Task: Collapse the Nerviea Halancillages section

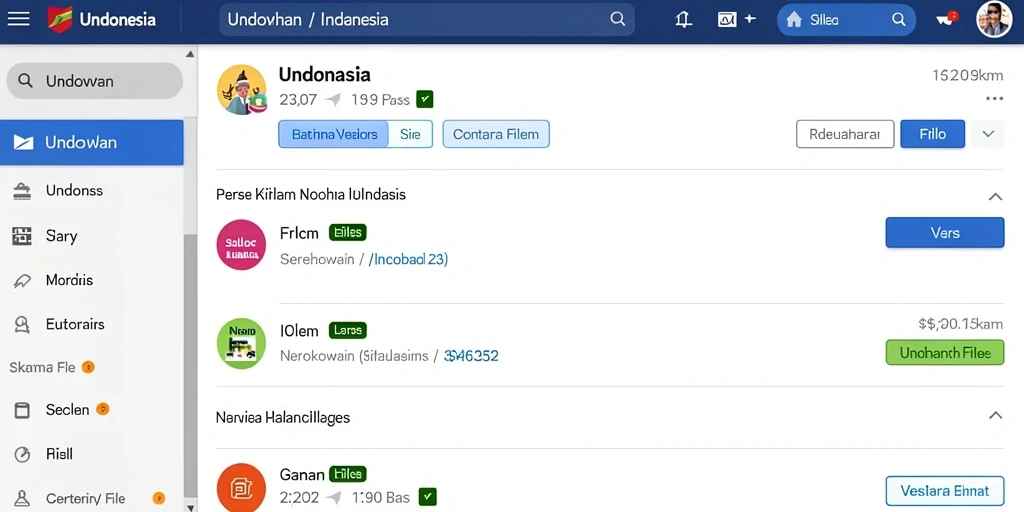Action: tap(995, 415)
